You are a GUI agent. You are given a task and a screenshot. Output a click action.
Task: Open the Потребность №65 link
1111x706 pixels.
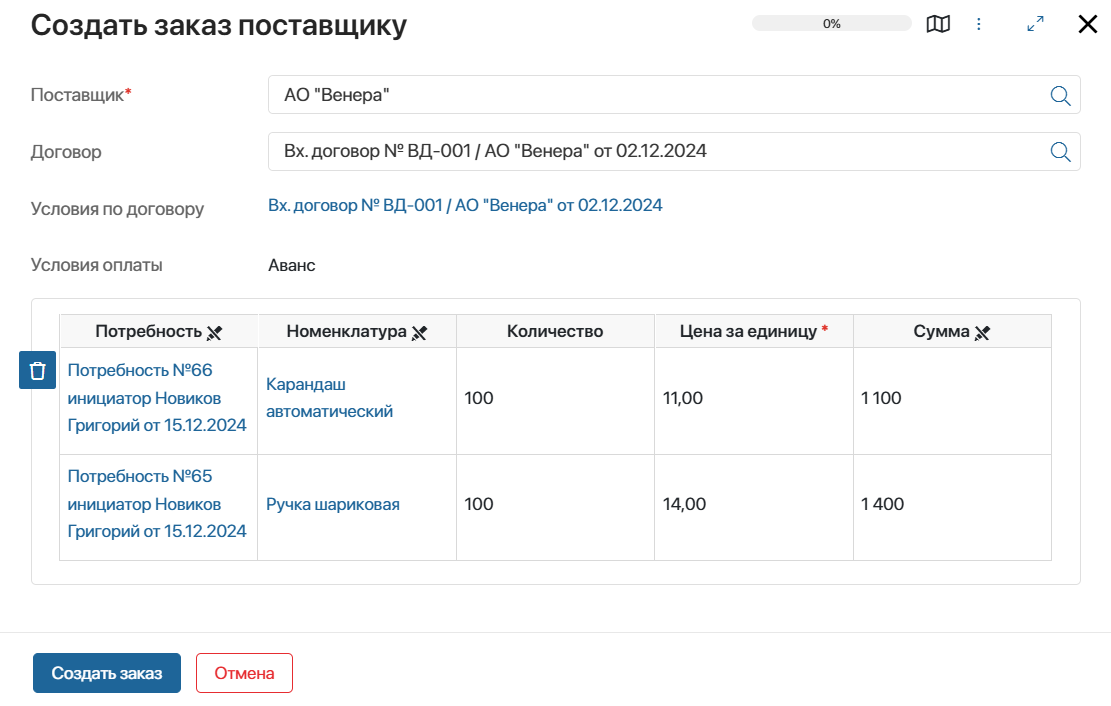[157, 504]
